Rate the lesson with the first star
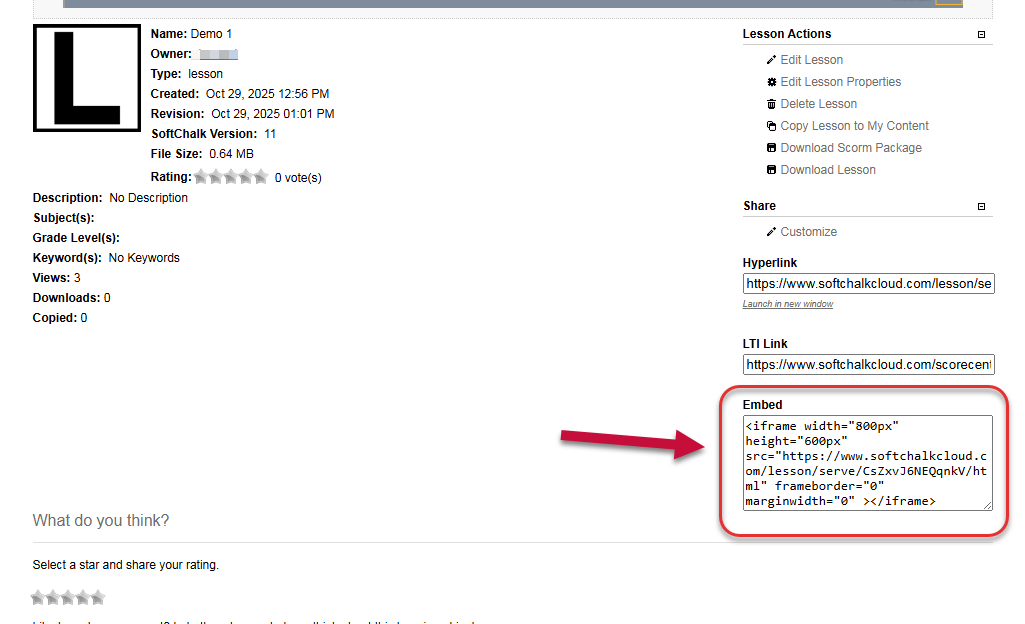The image size is (1025, 624). (37, 597)
